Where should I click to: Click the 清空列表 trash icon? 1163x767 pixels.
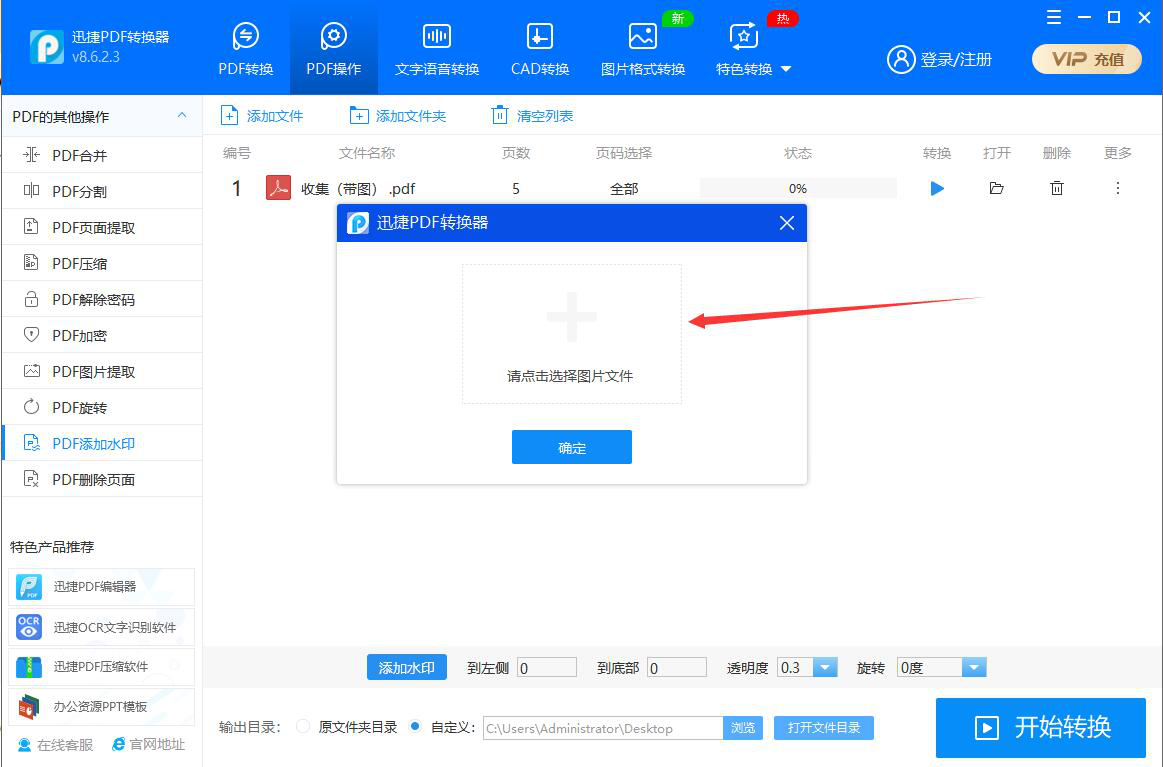[x=500, y=116]
